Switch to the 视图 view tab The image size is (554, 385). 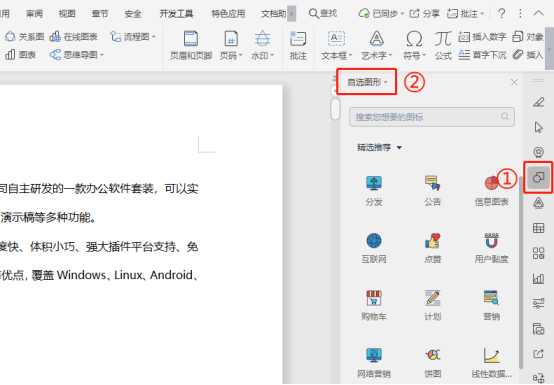pyautogui.click(x=67, y=14)
